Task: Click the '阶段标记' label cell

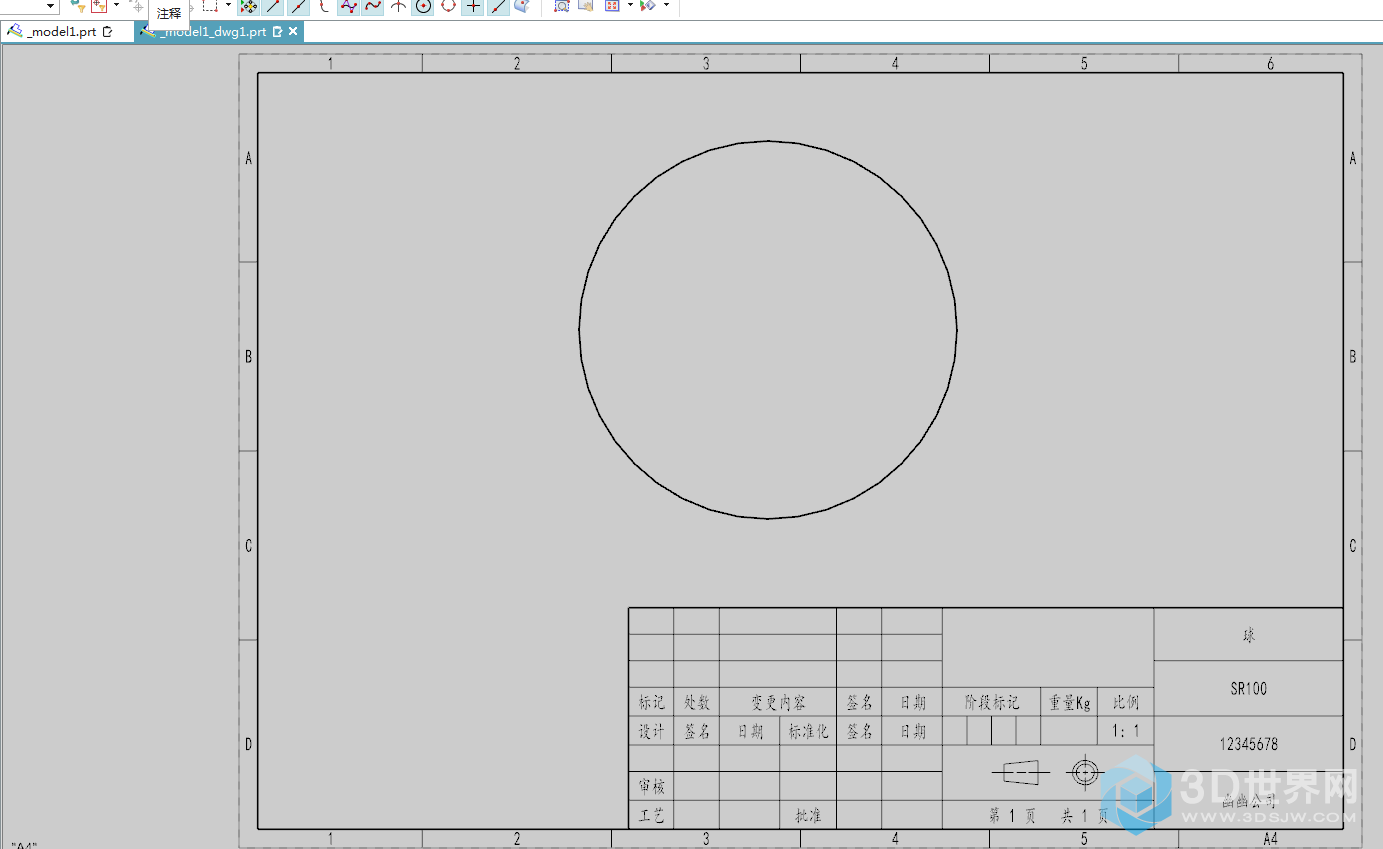Action: [992, 703]
